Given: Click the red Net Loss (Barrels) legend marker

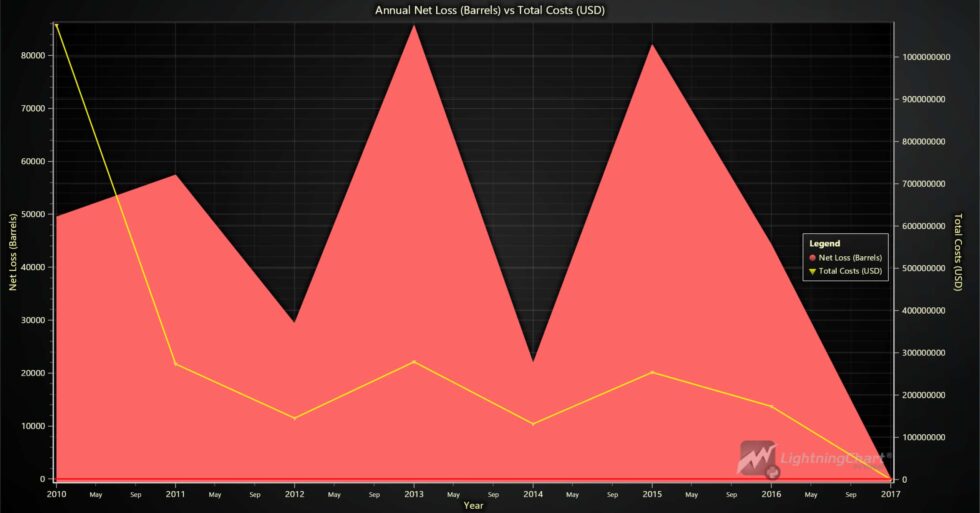Looking at the screenshot, I should tap(812, 257).
